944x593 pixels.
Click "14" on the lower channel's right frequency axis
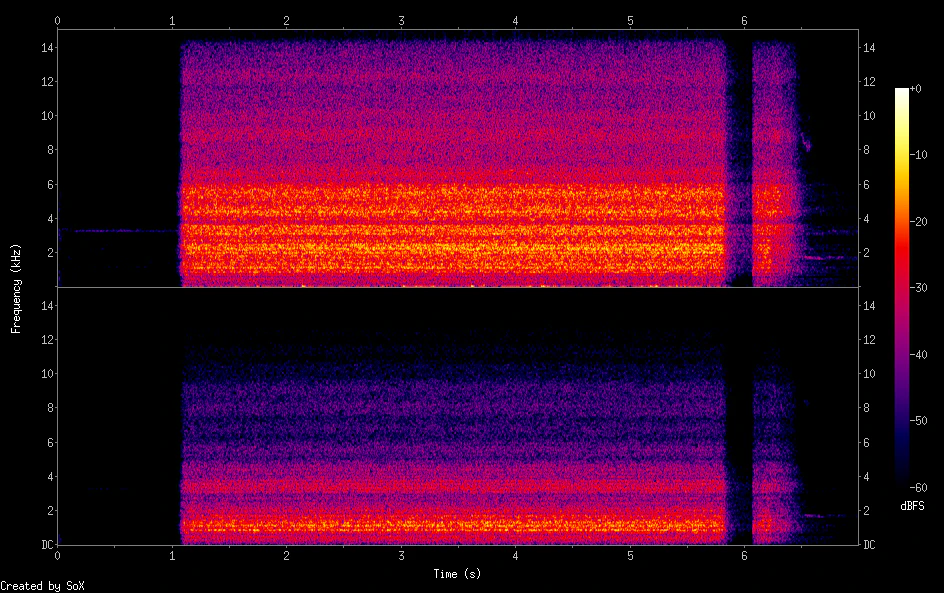tap(869, 306)
